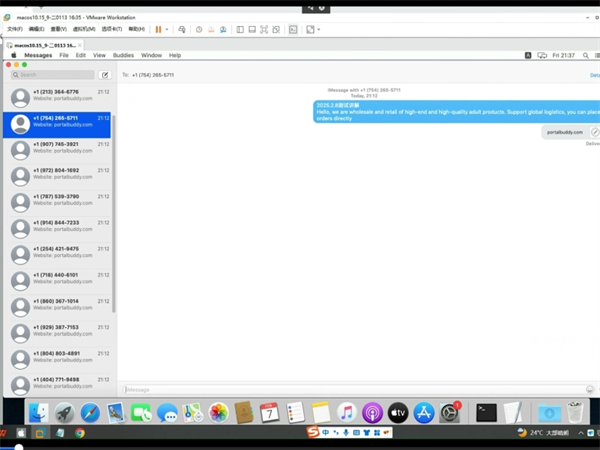Select conversation with +1 (213) 364-6776
The width and height of the screenshot is (600, 450).
click(60, 96)
